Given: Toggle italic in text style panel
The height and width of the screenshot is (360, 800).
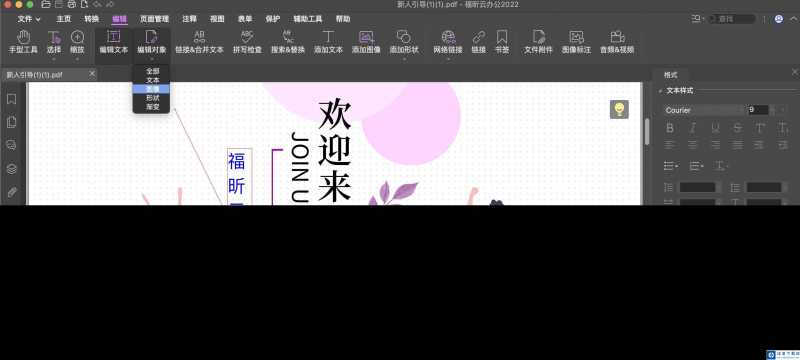Looking at the screenshot, I should coord(692,128).
